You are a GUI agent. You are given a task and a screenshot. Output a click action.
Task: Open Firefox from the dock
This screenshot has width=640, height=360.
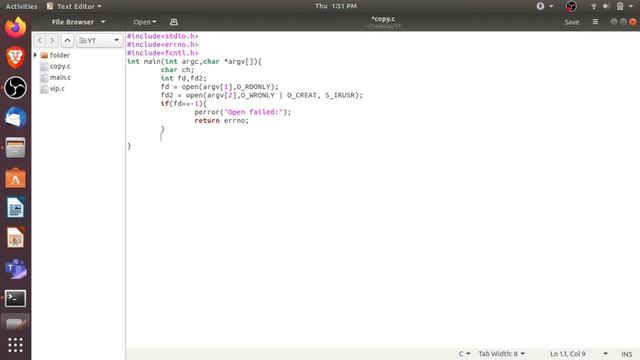tap(16, 28)
